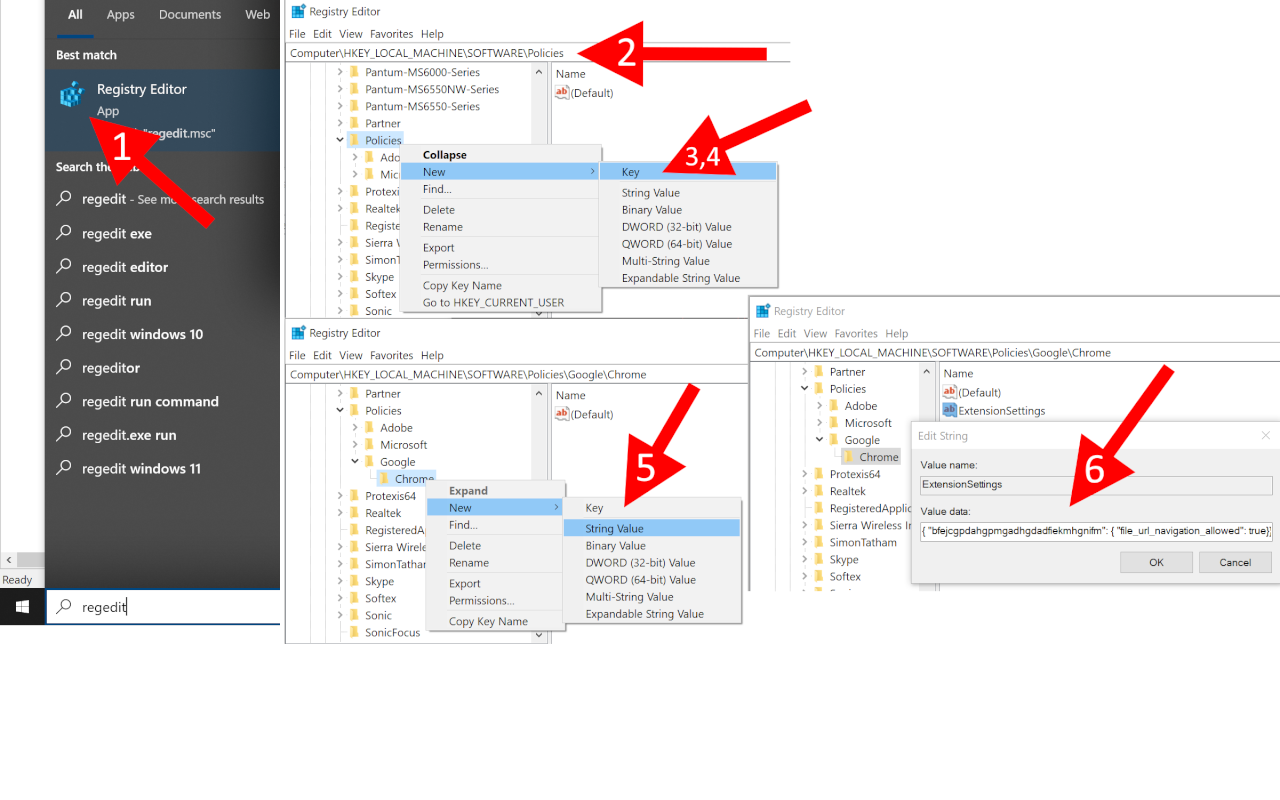Viewport: 1280px width, 800px height.
Task: Collapse the Google key in right window
Action: pyautogui.click(x=820, y=440)
